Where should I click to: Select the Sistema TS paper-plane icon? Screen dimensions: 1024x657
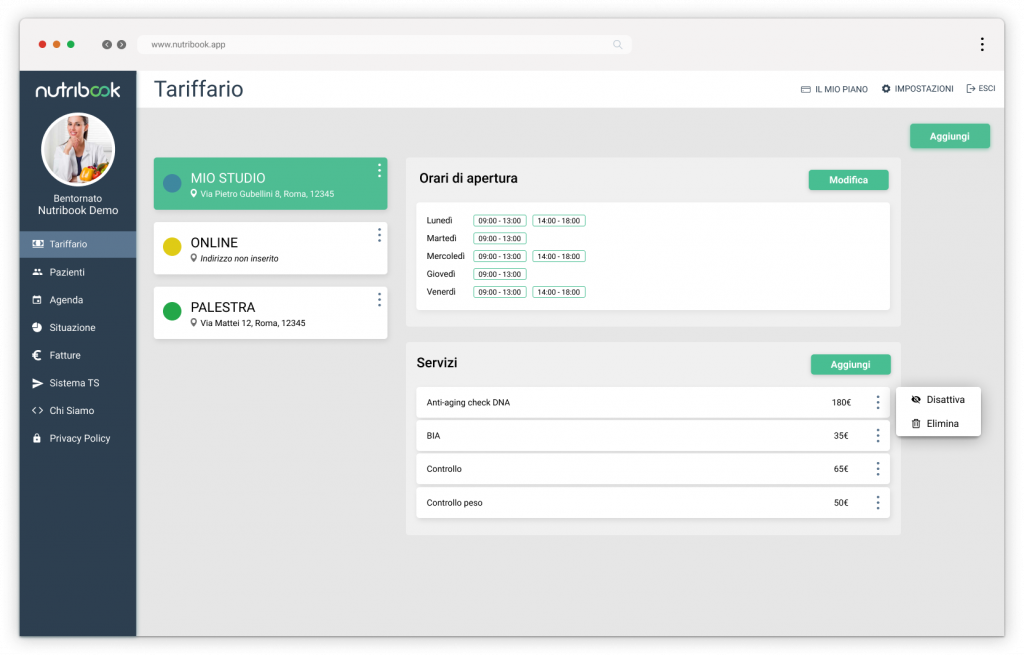pos(37,383)
